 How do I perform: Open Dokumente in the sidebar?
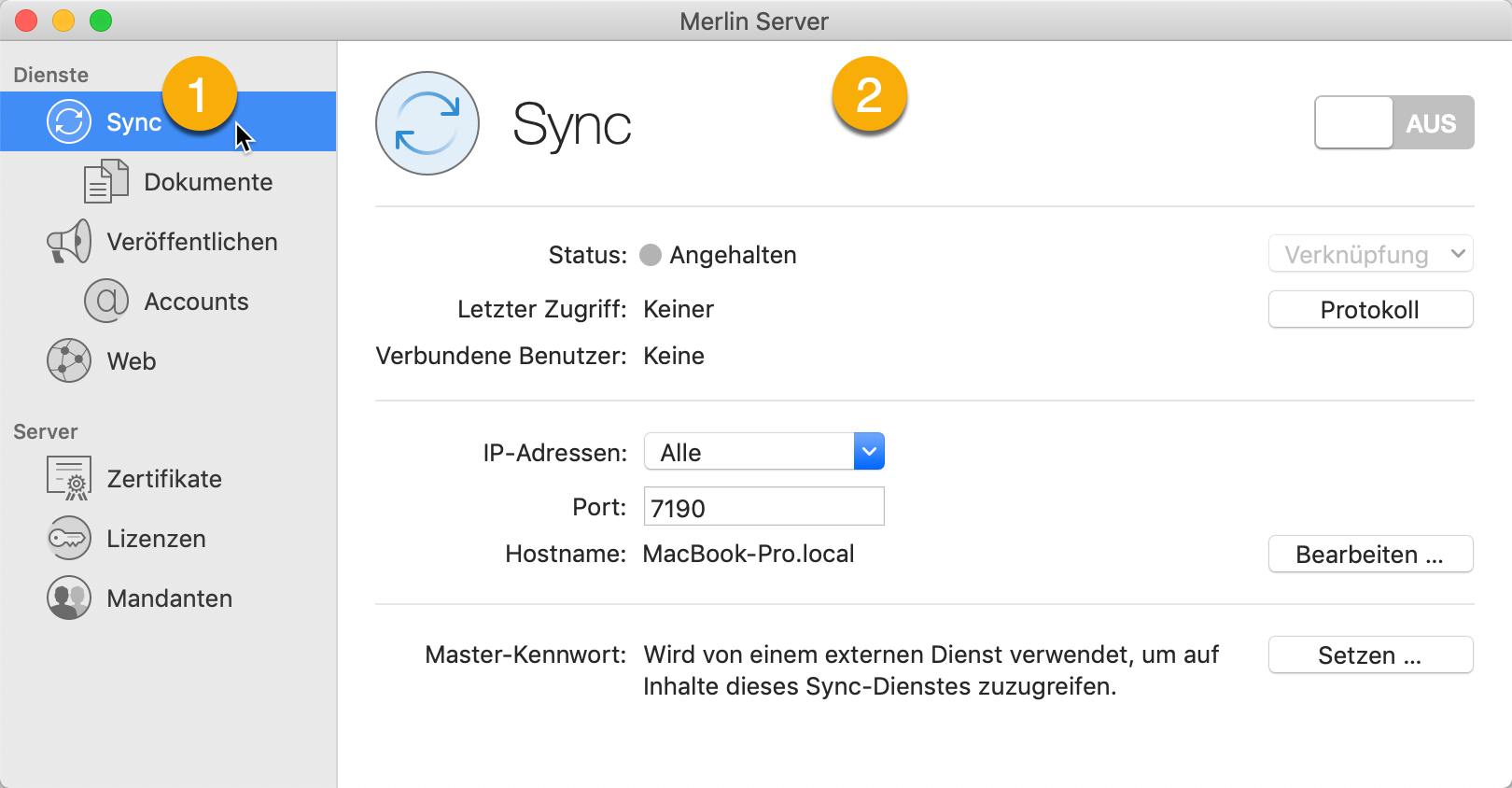pyautogui.click(x=168, y=181)
